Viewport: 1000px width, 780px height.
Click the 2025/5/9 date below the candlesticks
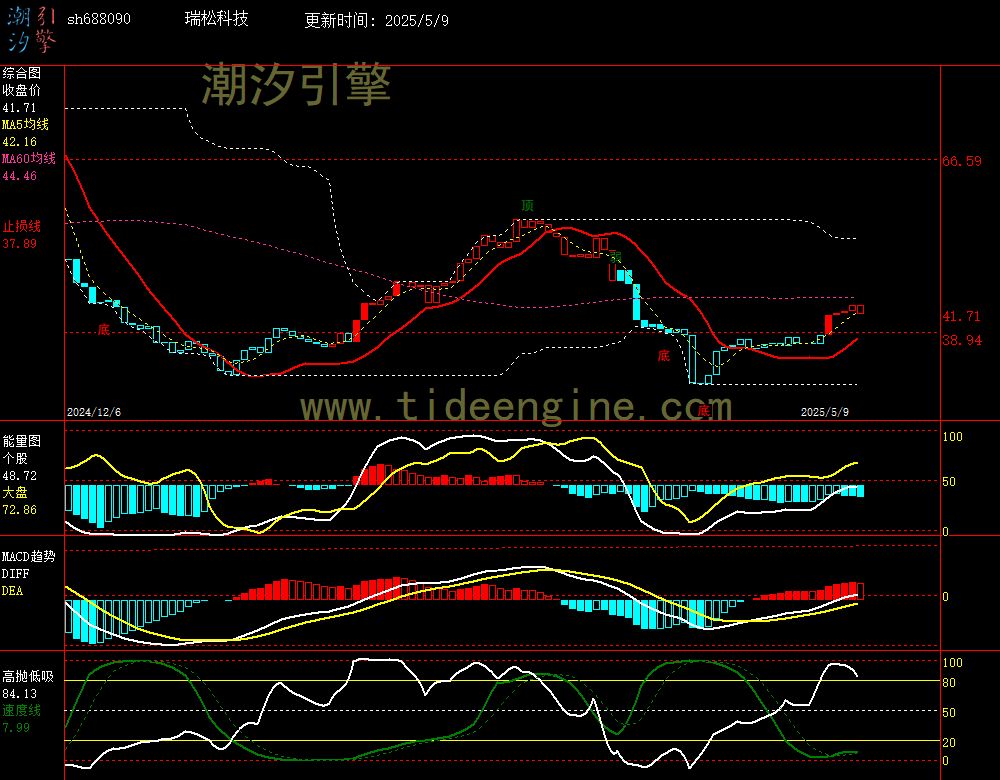pyautogui.click(x=825, y=412)
